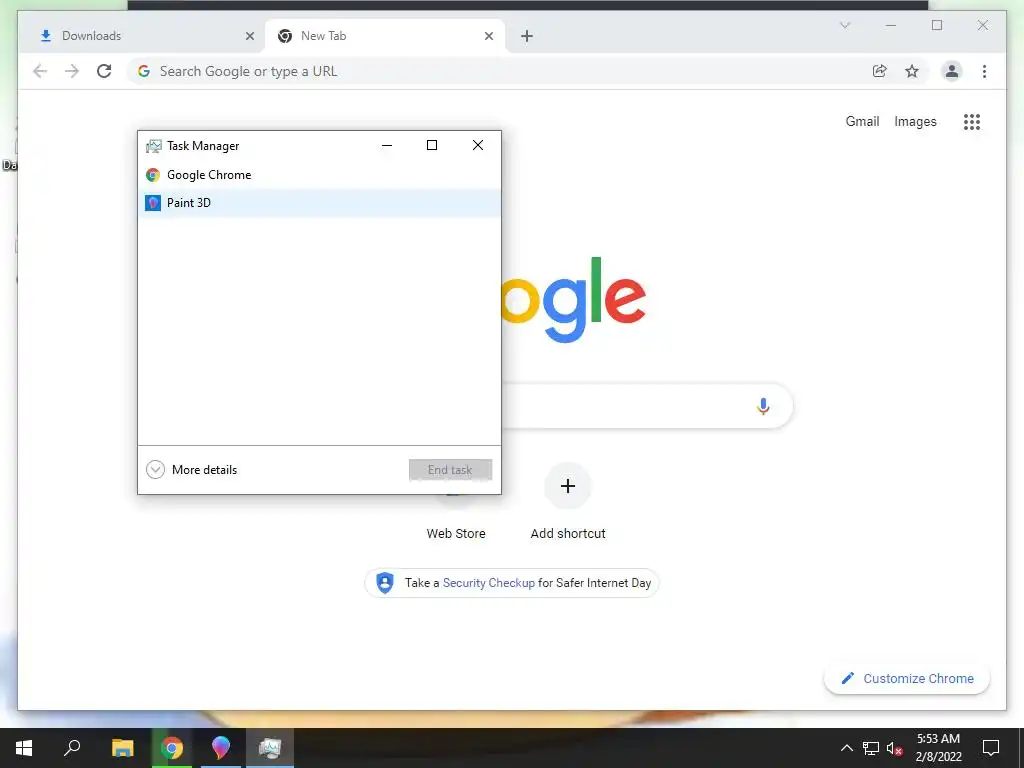Screen dimensions: 1024x768
Task: Maximize the Chrome window
Action: pos(937,25)
